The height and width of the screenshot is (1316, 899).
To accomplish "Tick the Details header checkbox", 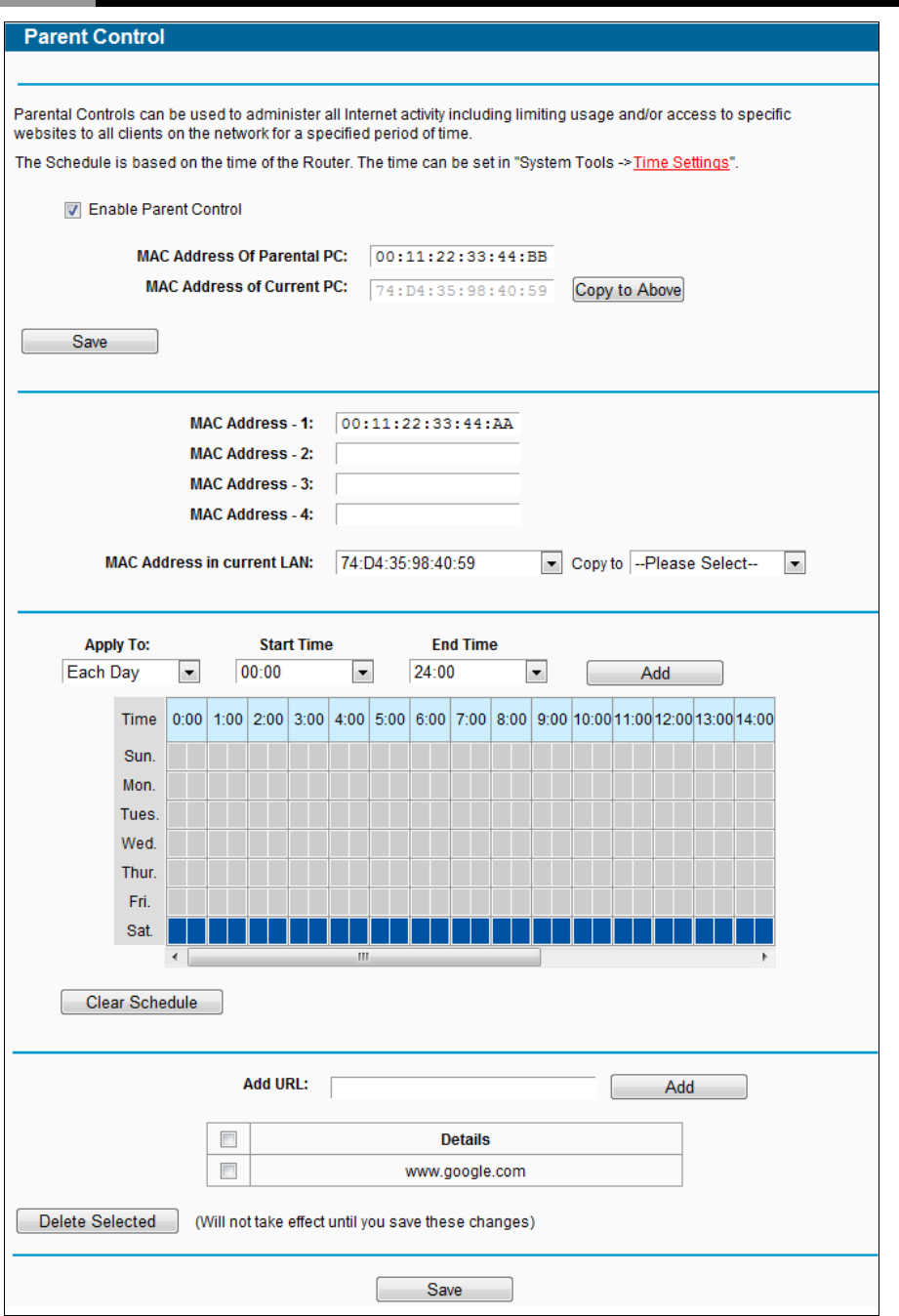I will pyautogui.click(x=228, y=1139).
